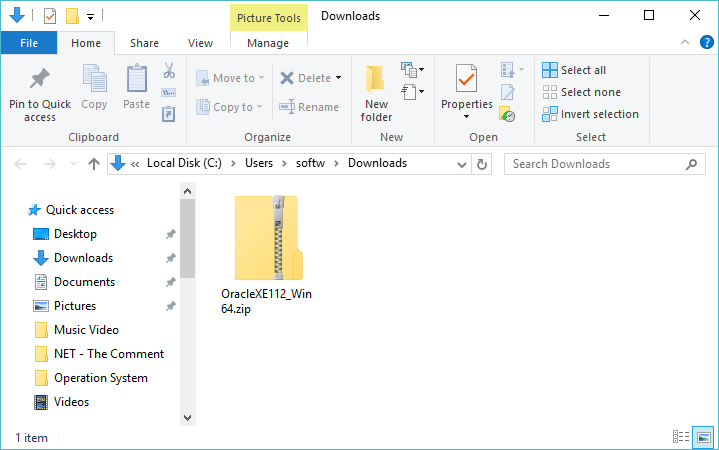
Task: Click the Paste shortcut icon
Action: 169,114
